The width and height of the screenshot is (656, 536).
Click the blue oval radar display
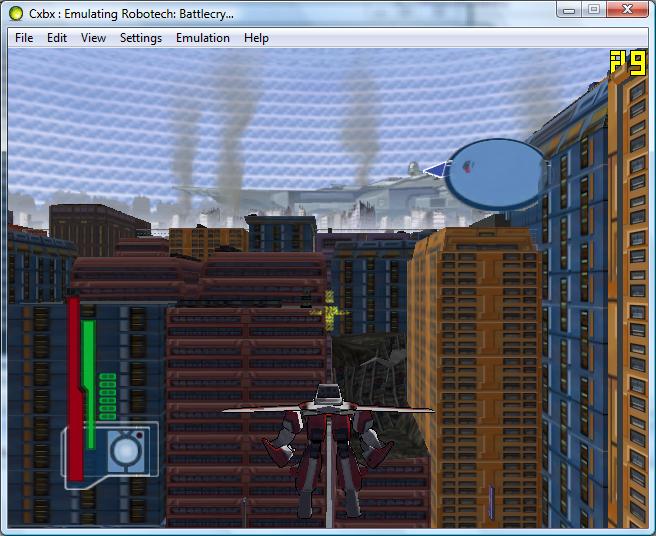pyautogui.click(x=496, y=174)
